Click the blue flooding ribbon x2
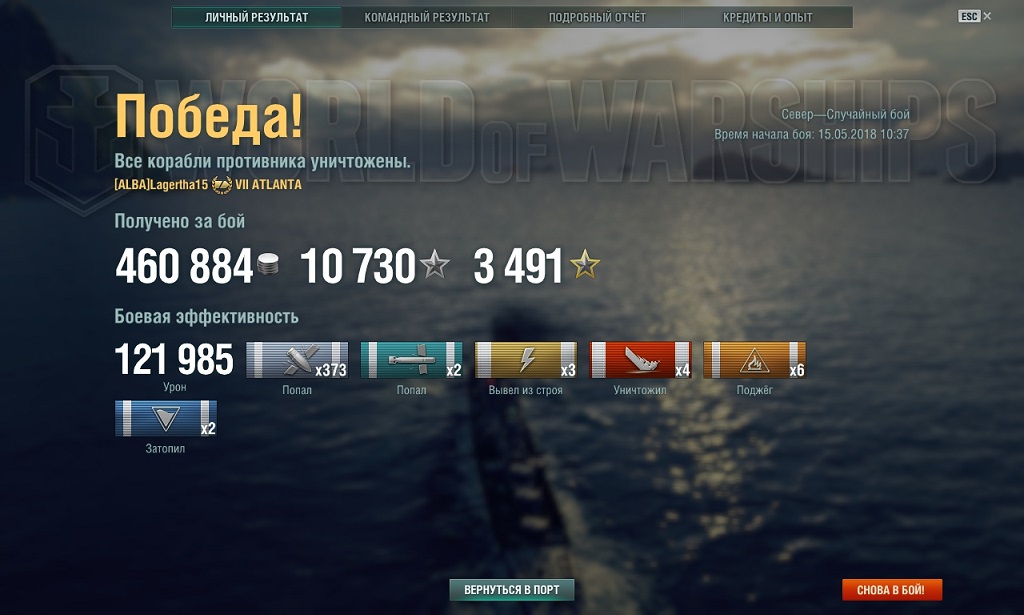The width and height of the screenshot is (1024, 615). 166,418
